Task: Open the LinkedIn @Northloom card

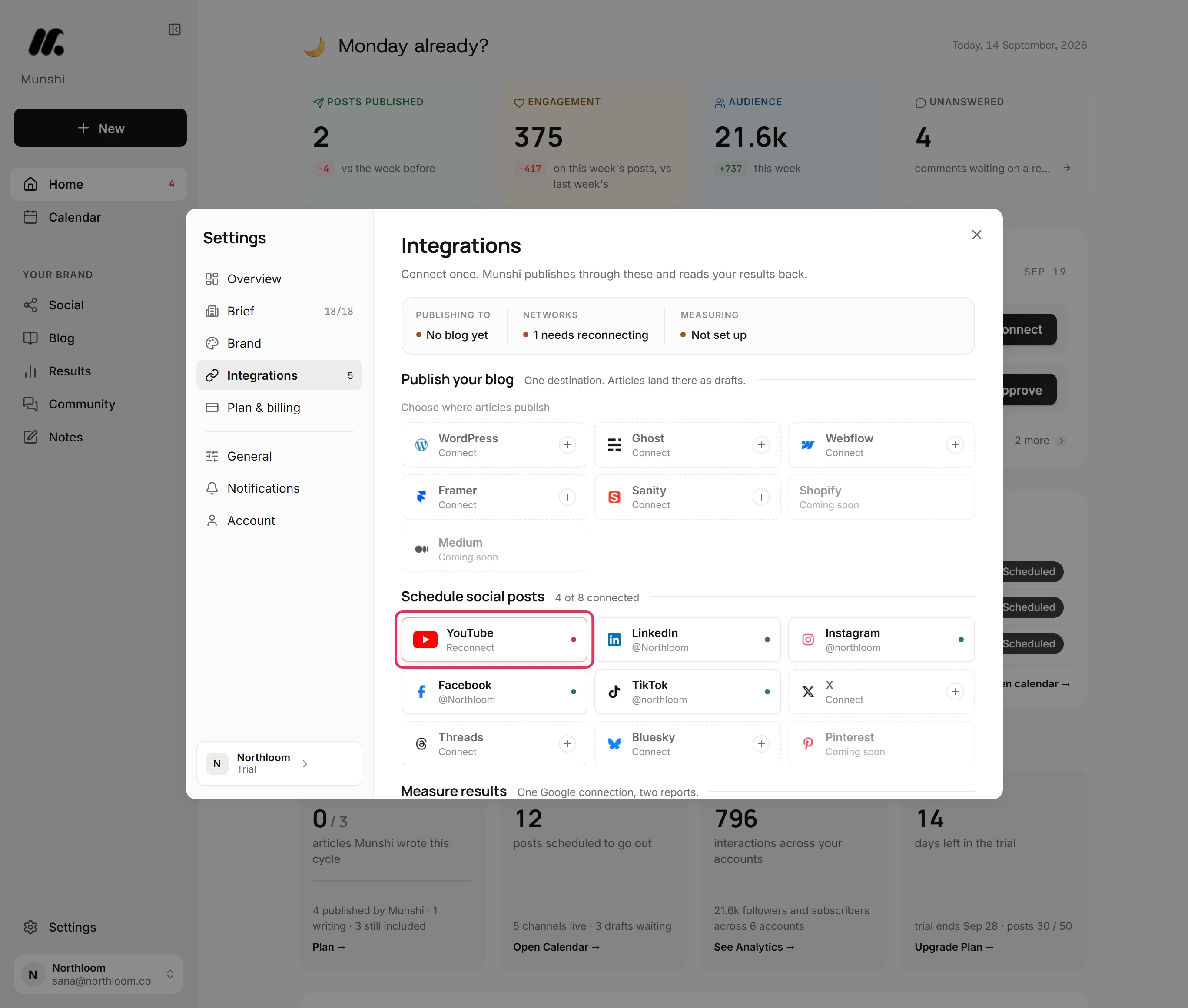Action: tap(687, 640)
